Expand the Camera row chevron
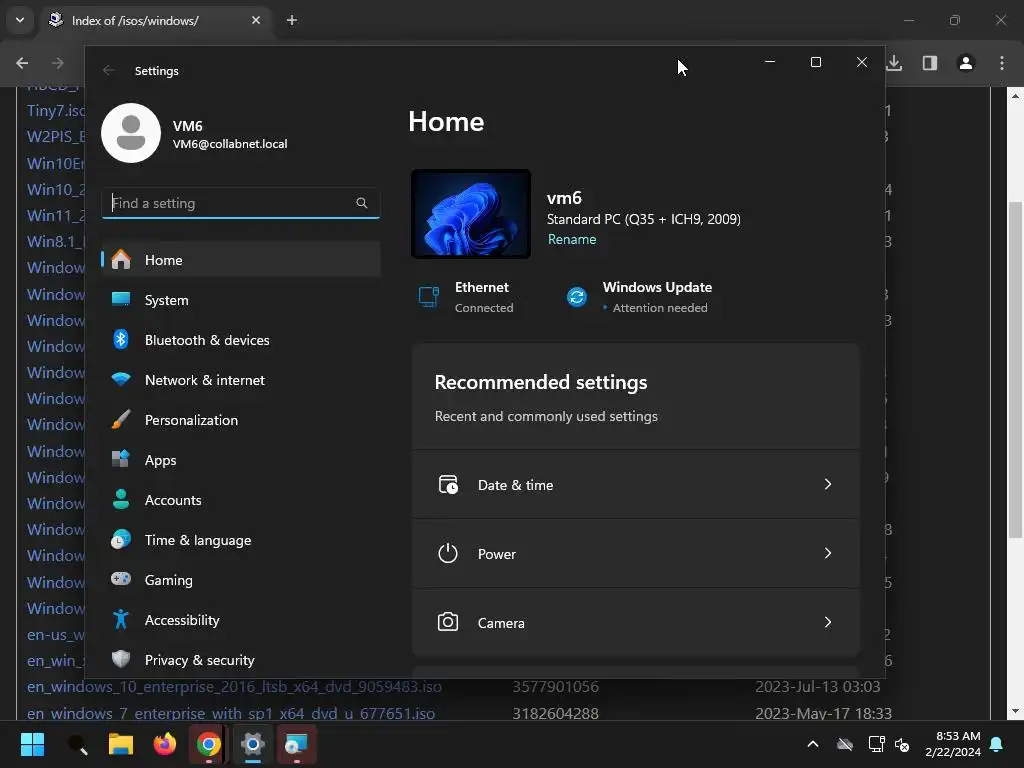Image resolution: width=1024 pixels, height=768 pixels. pos(827,622)
